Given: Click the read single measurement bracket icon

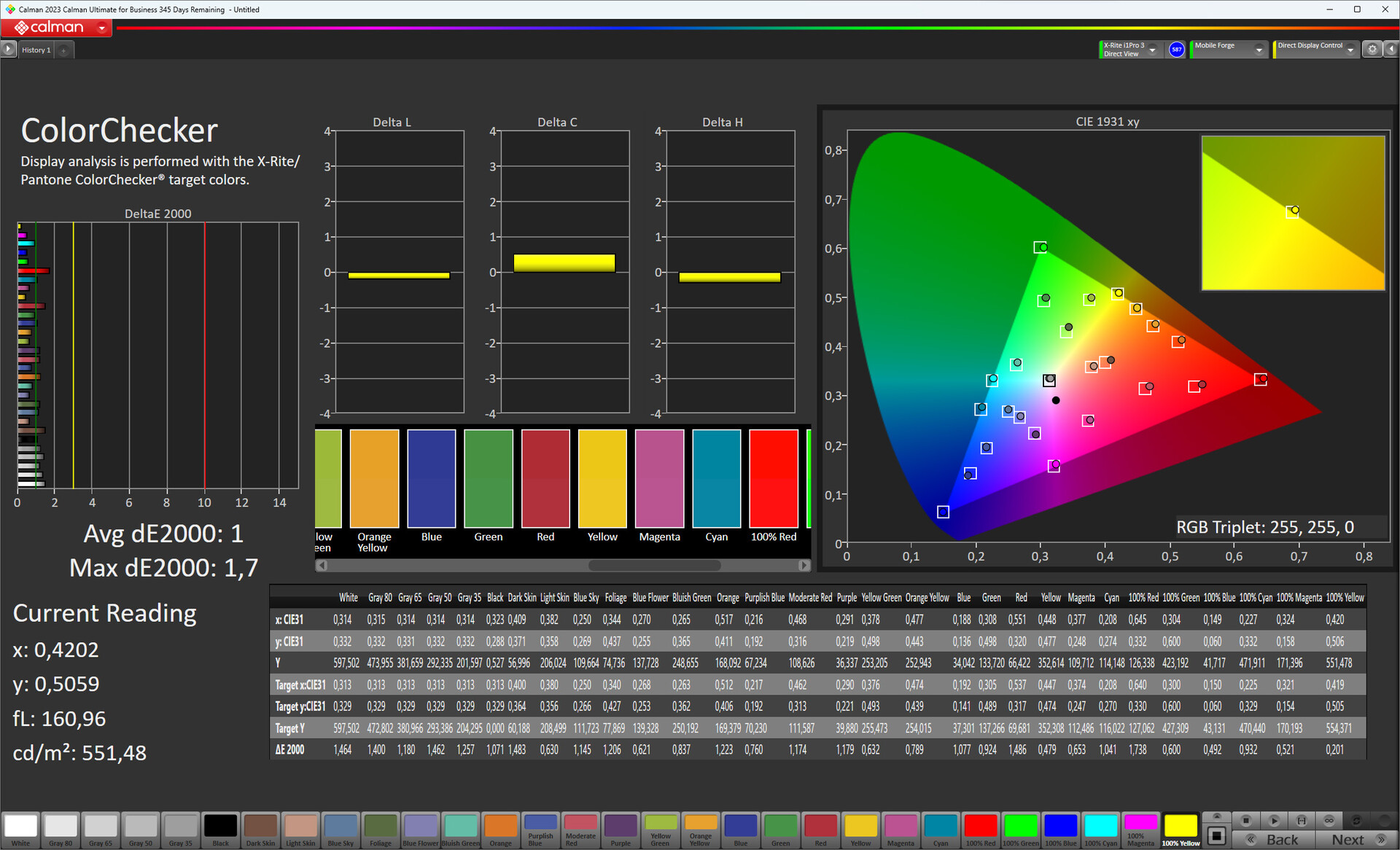Looking at the screenshot, I should pyautogui.click(x=1302, y=820).
